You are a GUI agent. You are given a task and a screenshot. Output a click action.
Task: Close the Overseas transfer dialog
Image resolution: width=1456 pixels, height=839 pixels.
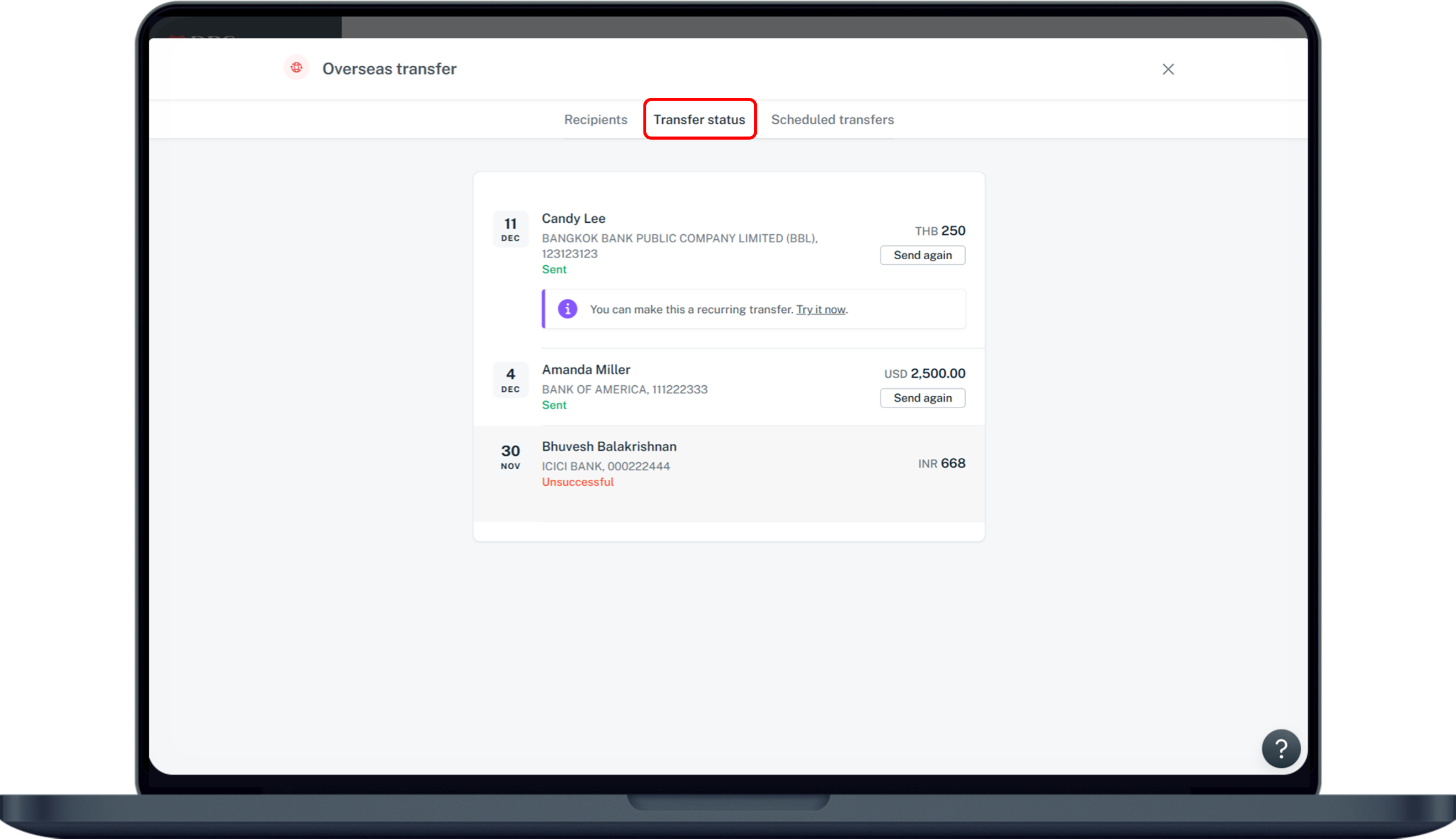click(1168, 69)
